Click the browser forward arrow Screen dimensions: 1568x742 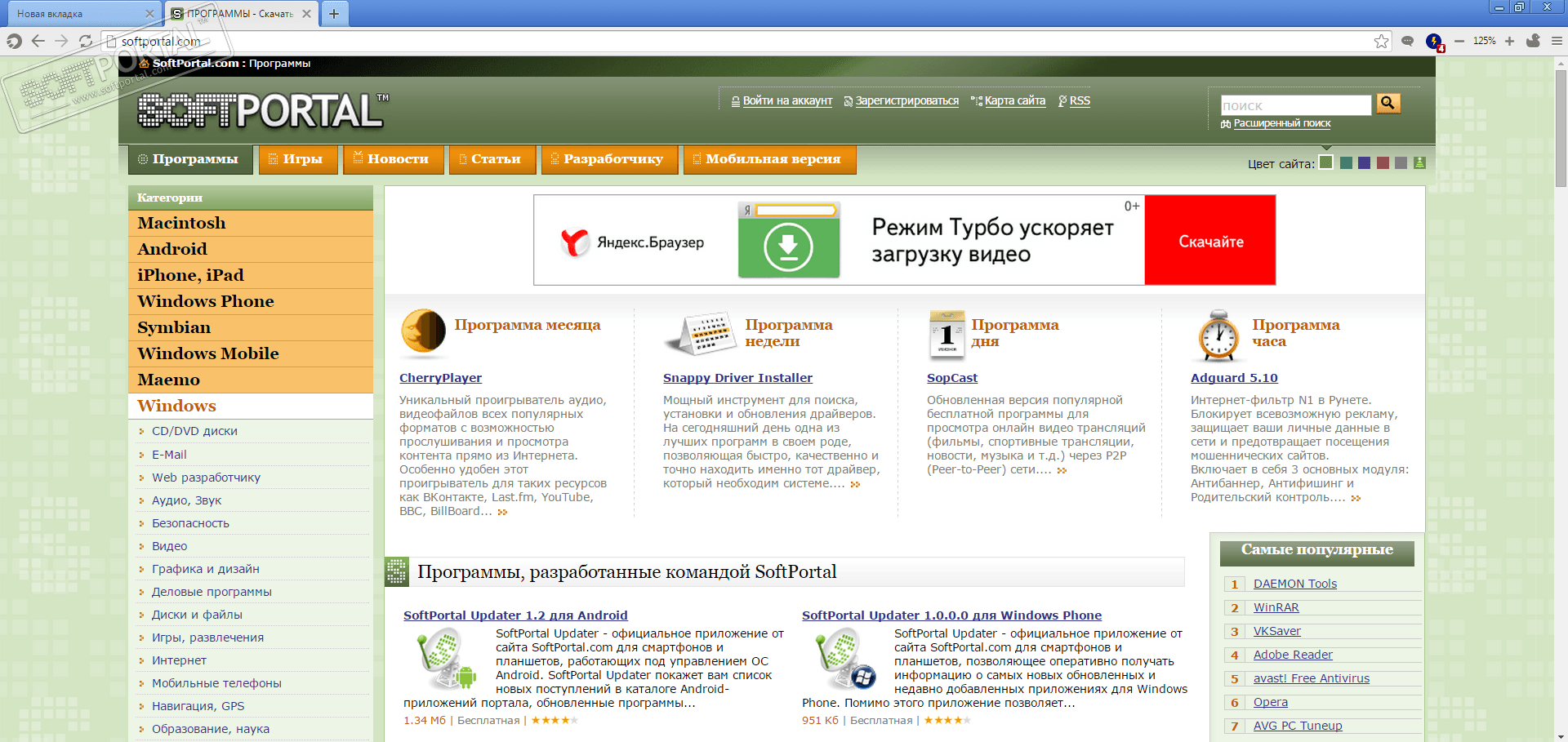coord(61,41)
